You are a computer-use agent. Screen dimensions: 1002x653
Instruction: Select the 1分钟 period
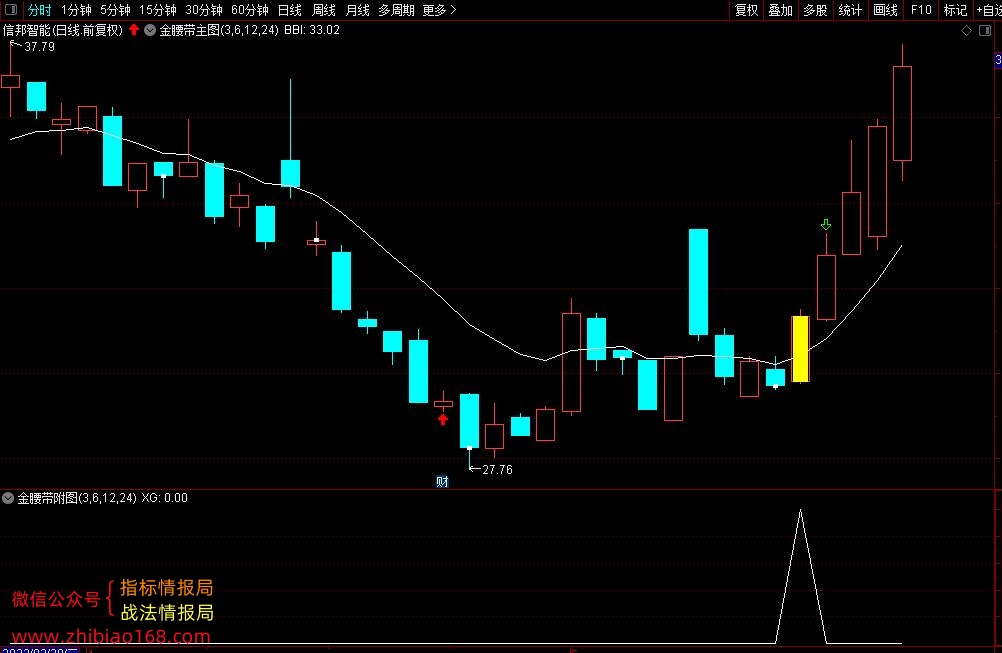coord(76,10)
